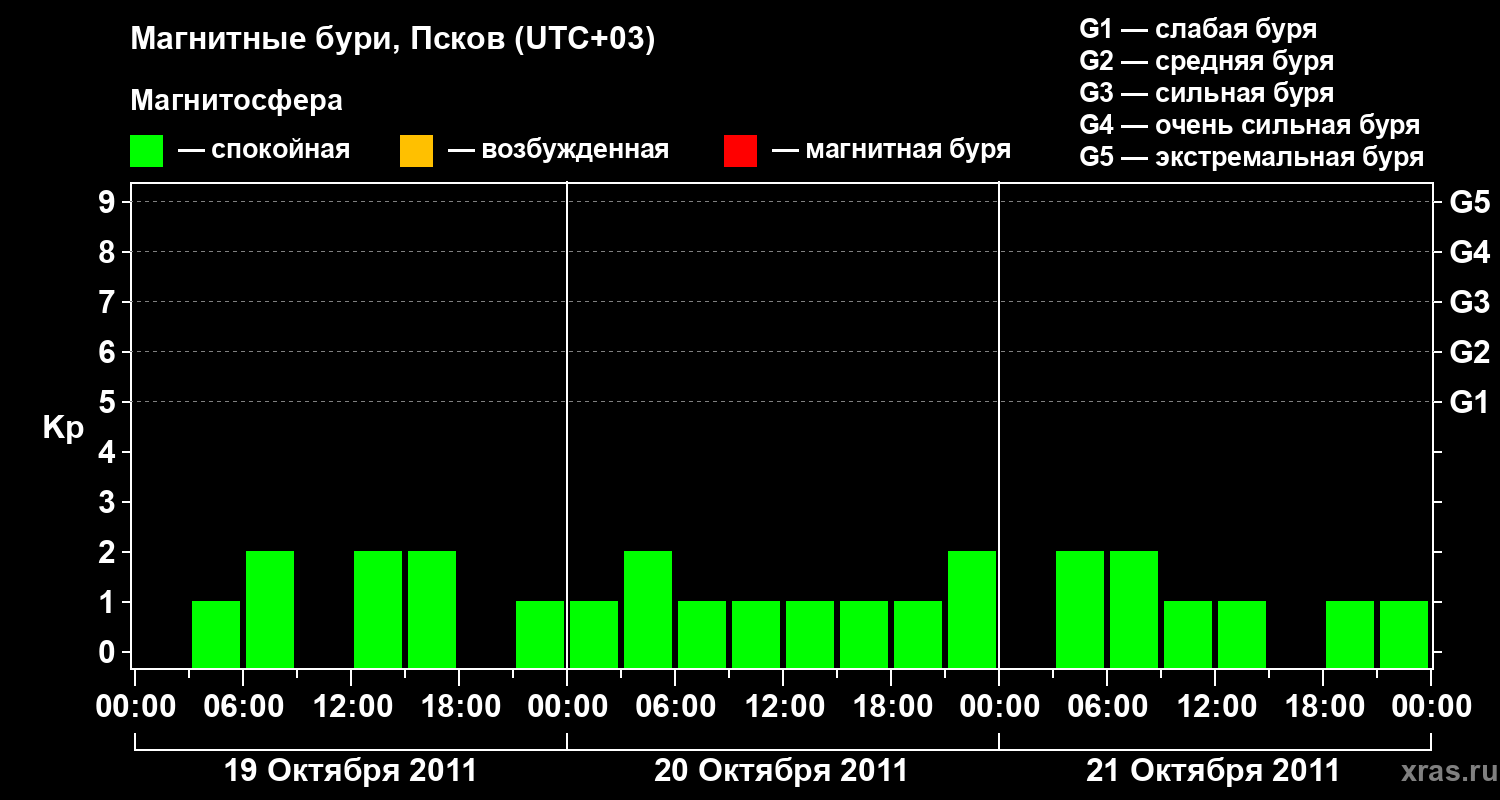
Task: Click the red 'магнитная буря' legend swatch
Action: tap(740, 151)
